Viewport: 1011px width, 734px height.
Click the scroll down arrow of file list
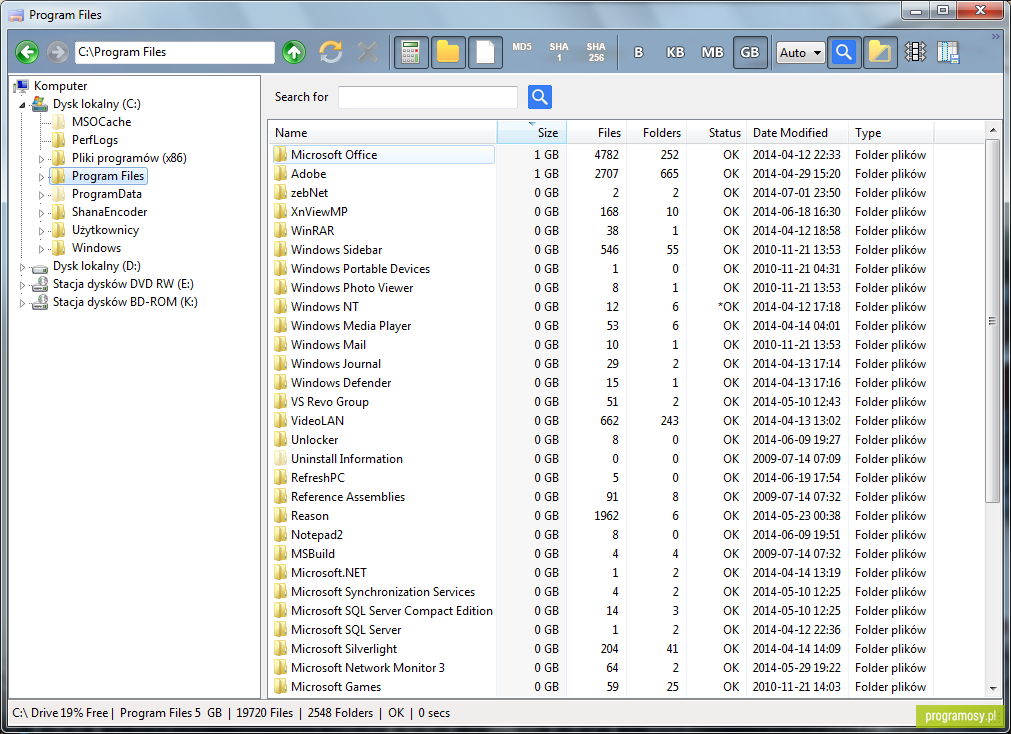click(x=992, y=689)
